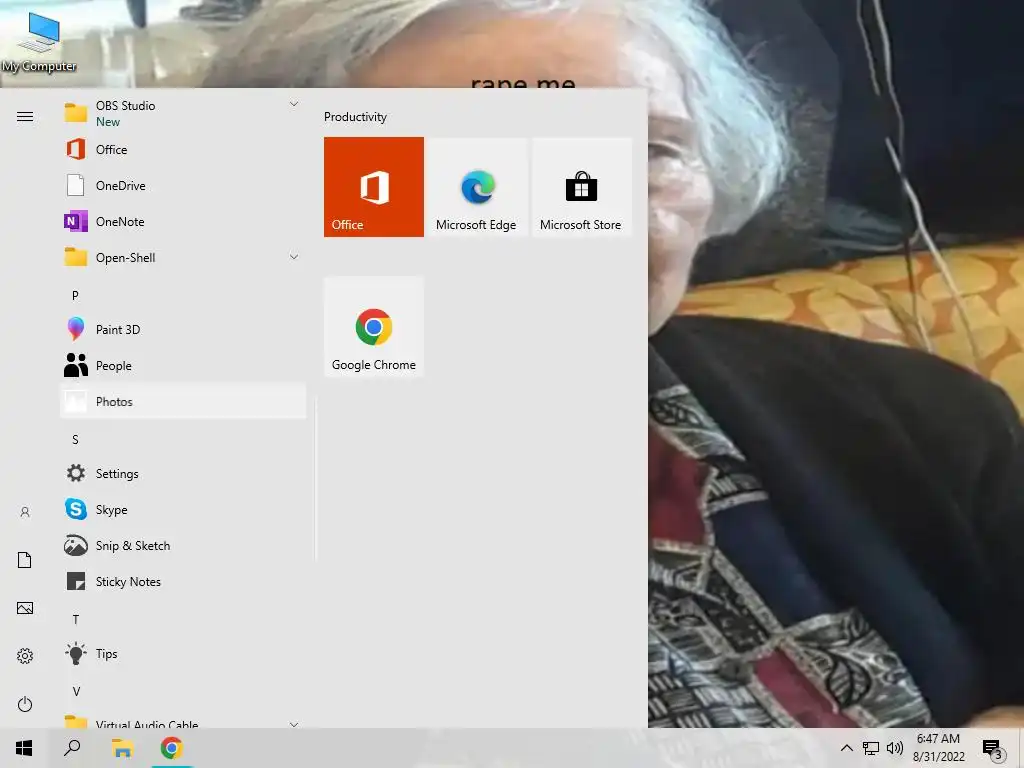1024x768 pixels.
Task: Open the Photos app
Action: [183, 402]
